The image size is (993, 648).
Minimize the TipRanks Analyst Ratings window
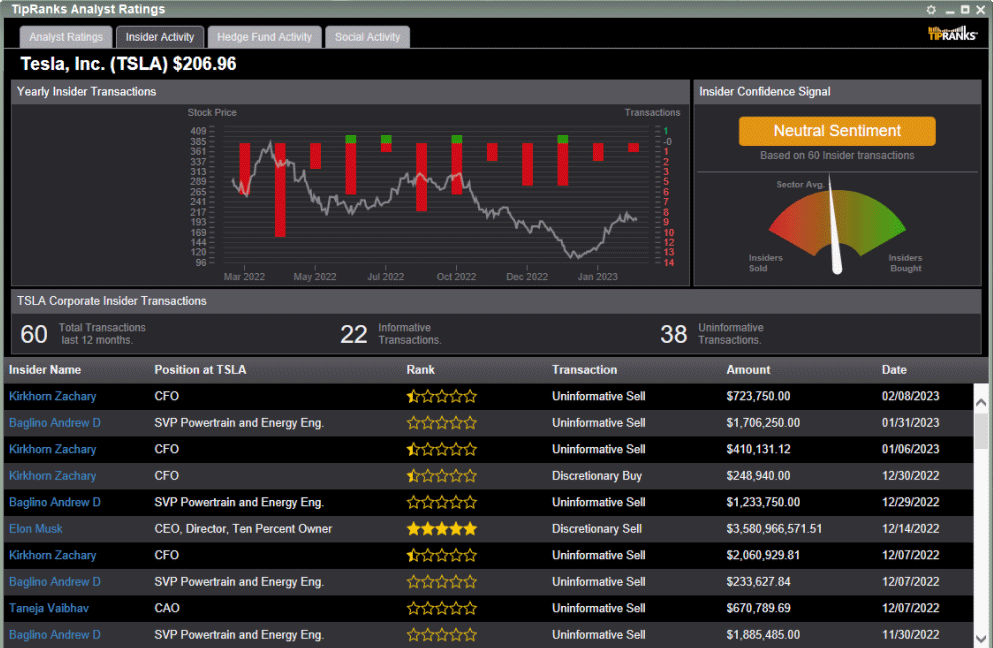tap(949, 9)
